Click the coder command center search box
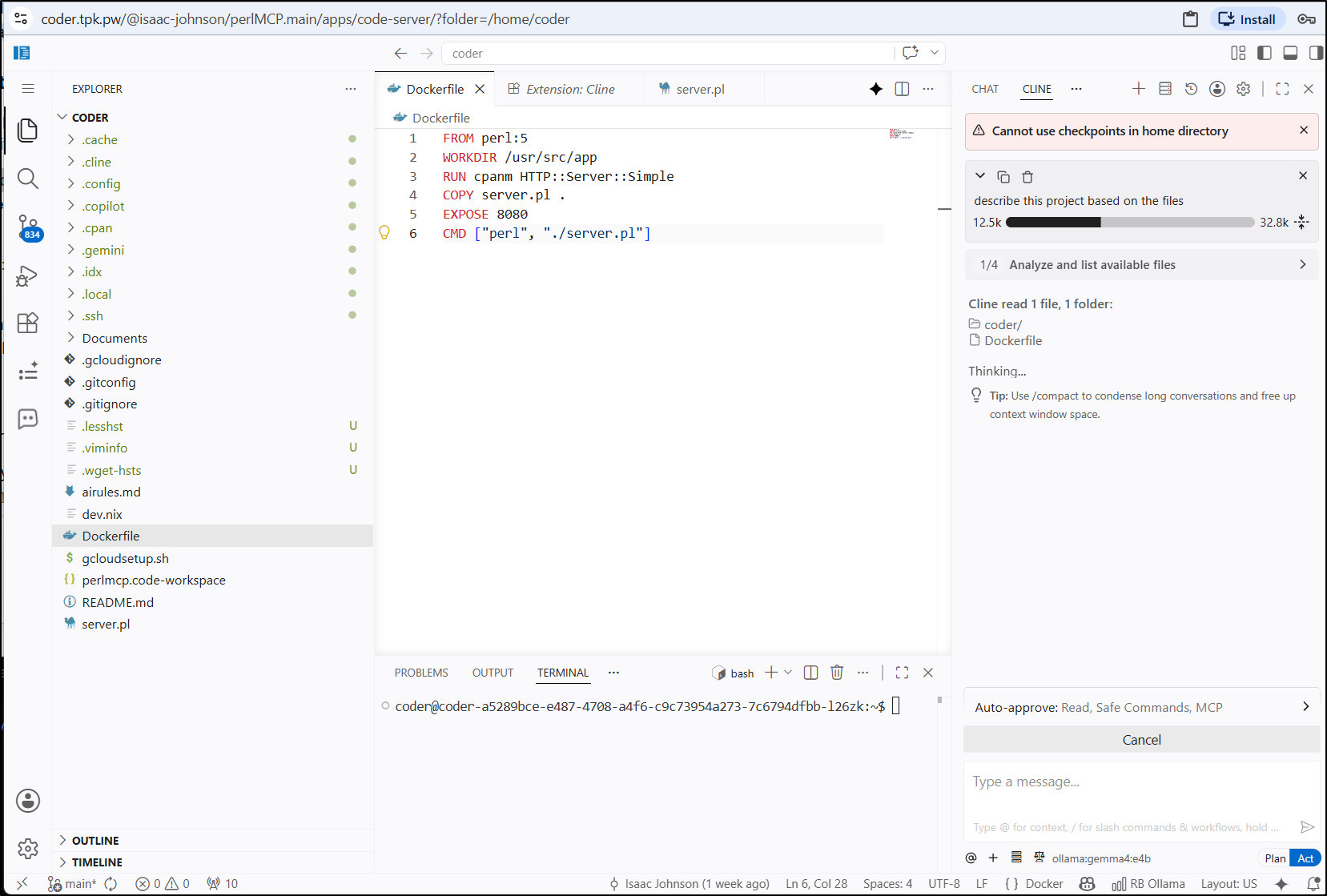 coord(668,54)
